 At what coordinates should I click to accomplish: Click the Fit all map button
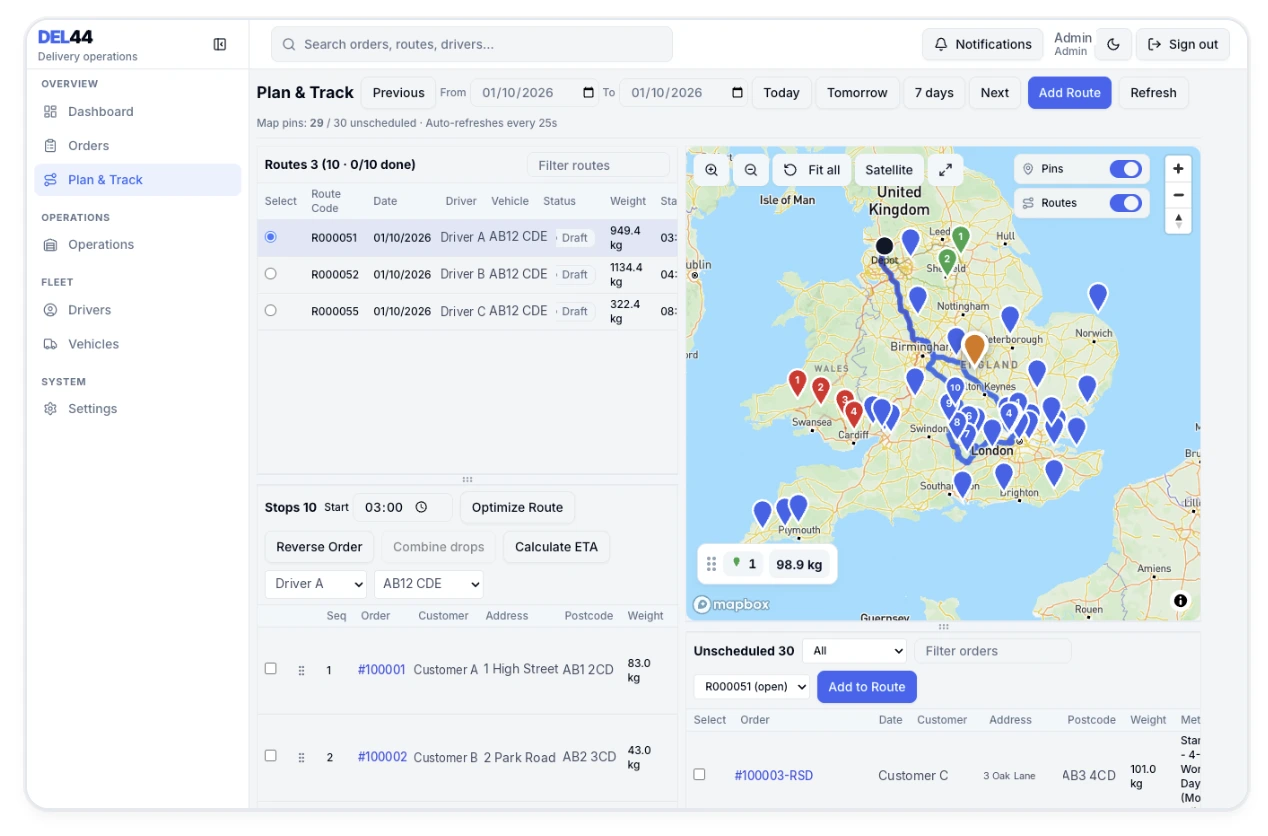[x=811, y=170]
